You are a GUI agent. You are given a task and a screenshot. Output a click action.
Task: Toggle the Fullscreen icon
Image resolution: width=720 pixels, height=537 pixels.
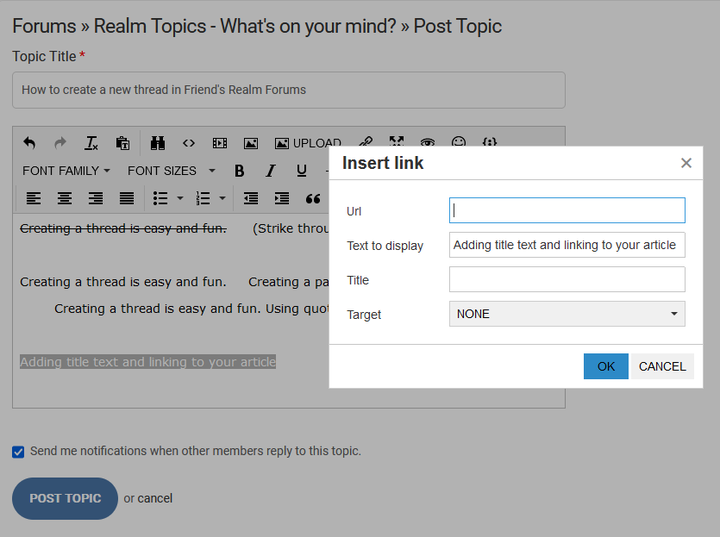396,141
